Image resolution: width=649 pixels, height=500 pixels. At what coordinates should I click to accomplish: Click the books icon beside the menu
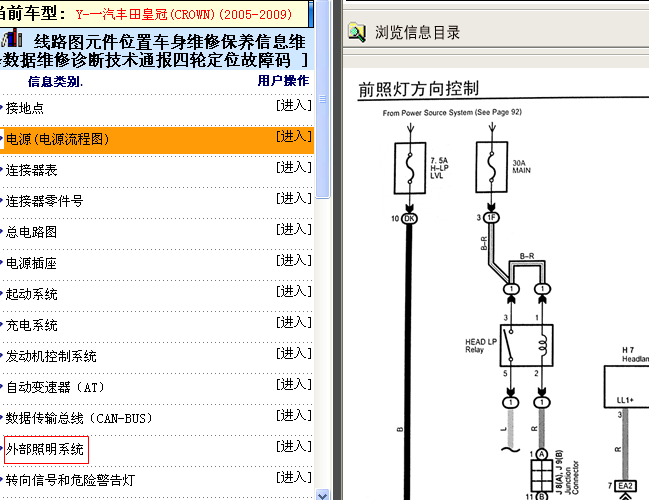point(12,38)
